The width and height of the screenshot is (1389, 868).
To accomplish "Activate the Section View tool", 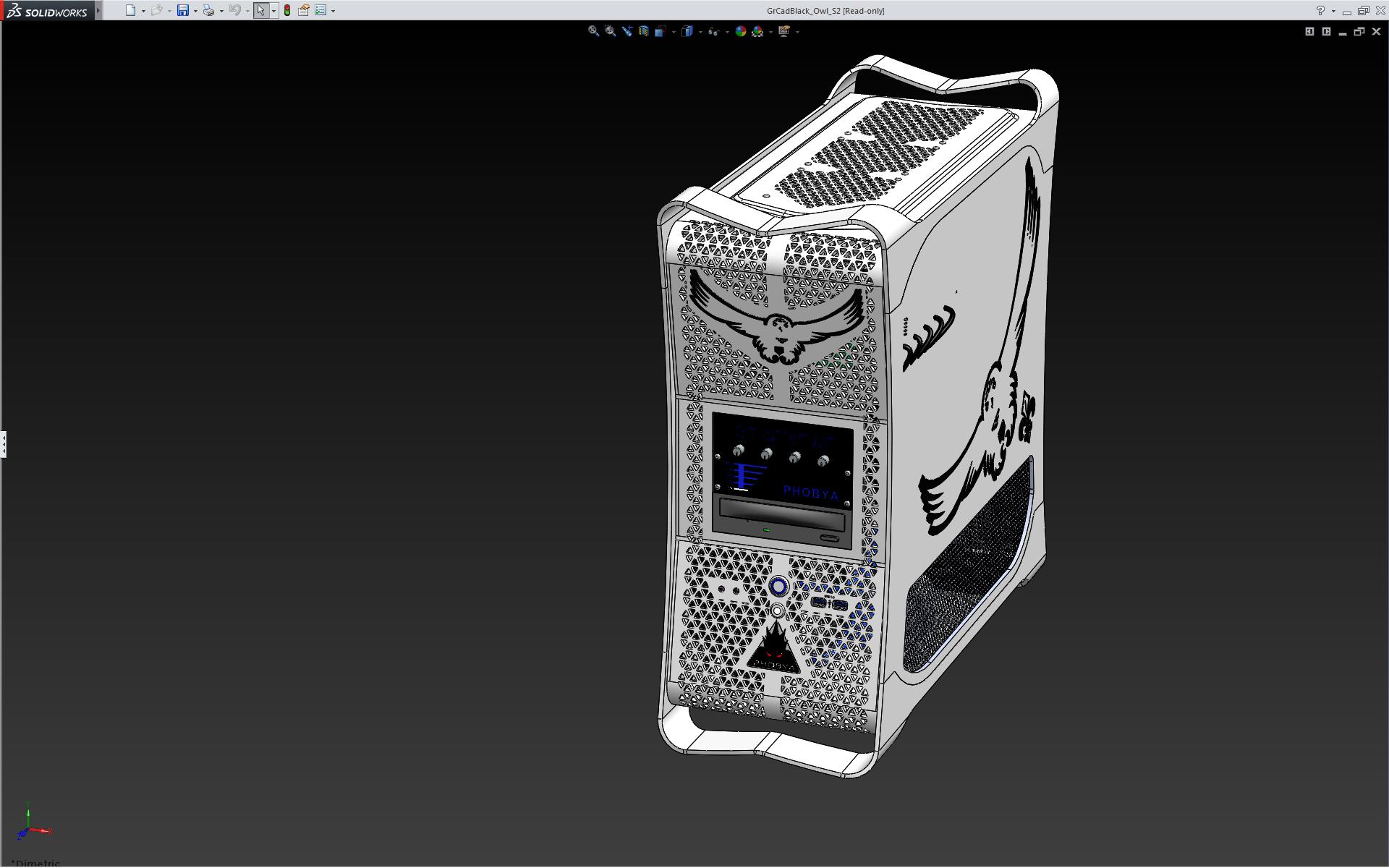I will (643, 31).
